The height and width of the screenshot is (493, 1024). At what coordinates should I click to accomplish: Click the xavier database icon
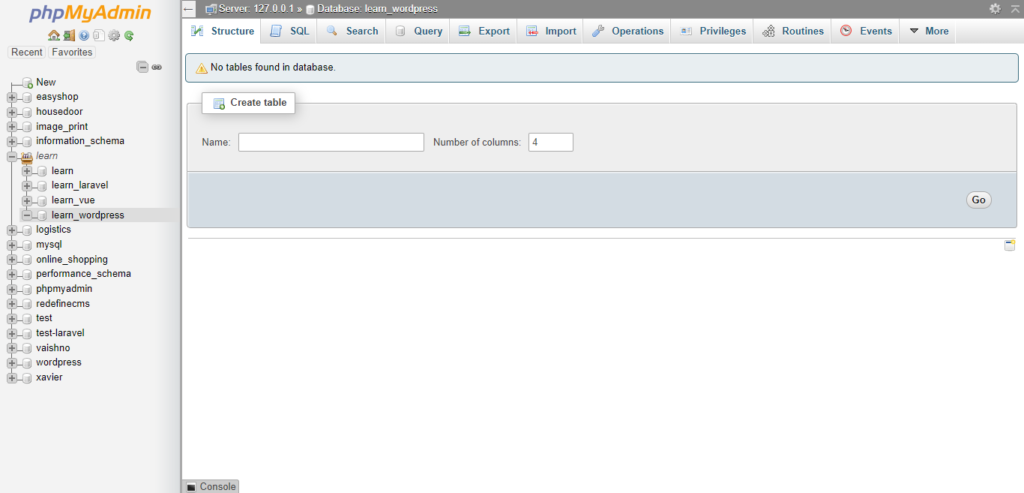[27, 377]
